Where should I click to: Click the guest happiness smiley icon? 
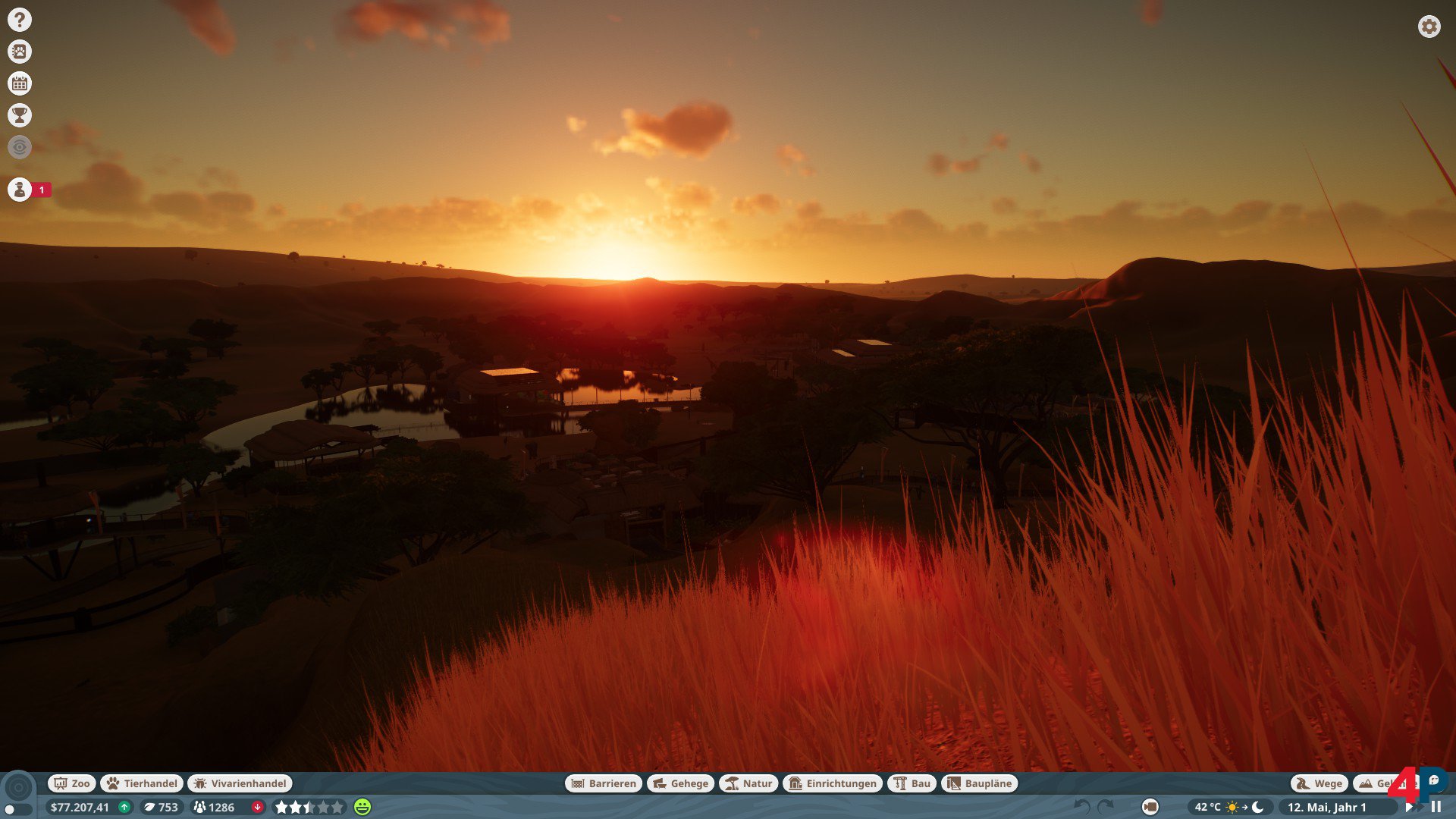click(362, 807)
